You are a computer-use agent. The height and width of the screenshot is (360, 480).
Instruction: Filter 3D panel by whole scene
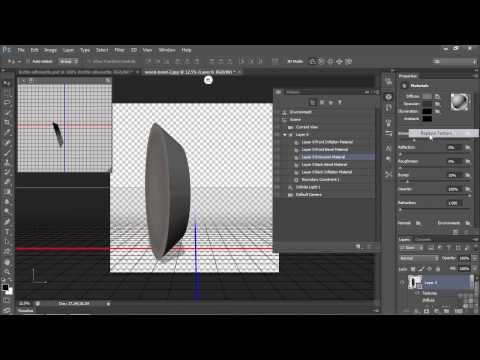click(312, 102)
